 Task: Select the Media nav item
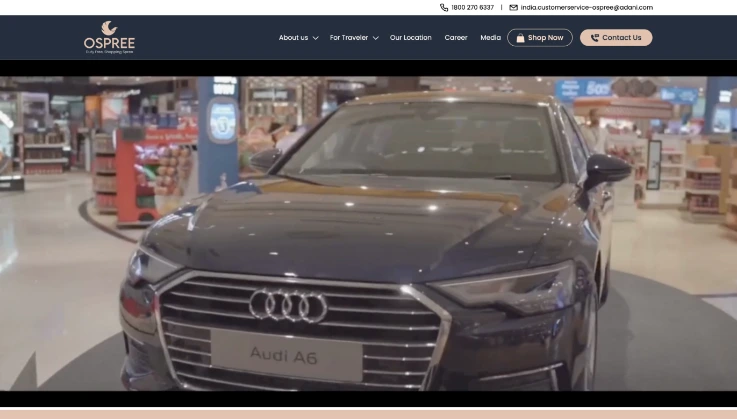click(490, 38)
